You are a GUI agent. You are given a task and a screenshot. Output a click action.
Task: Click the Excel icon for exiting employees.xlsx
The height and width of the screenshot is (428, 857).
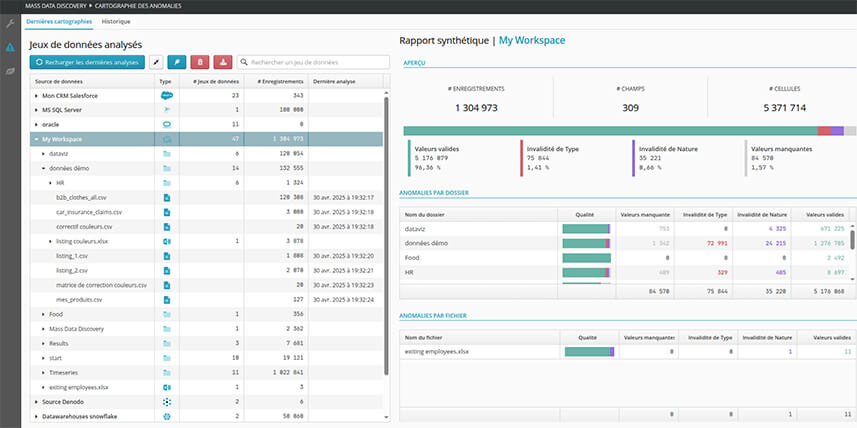(x=167, y=386)
